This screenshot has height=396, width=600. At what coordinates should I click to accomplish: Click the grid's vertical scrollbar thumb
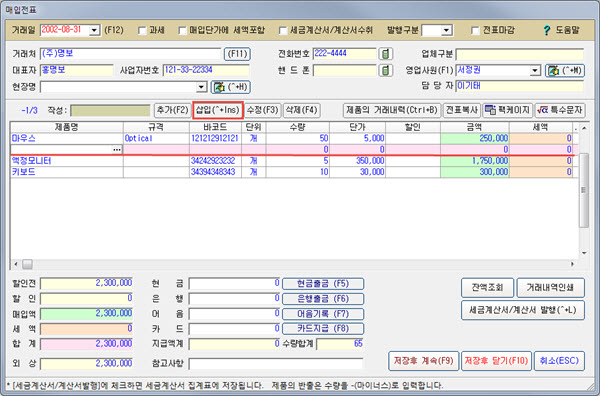[584, 190]
